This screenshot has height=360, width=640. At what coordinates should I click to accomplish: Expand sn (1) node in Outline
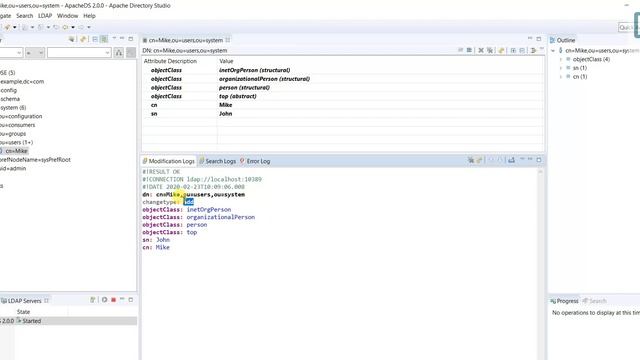pos(561,68)
